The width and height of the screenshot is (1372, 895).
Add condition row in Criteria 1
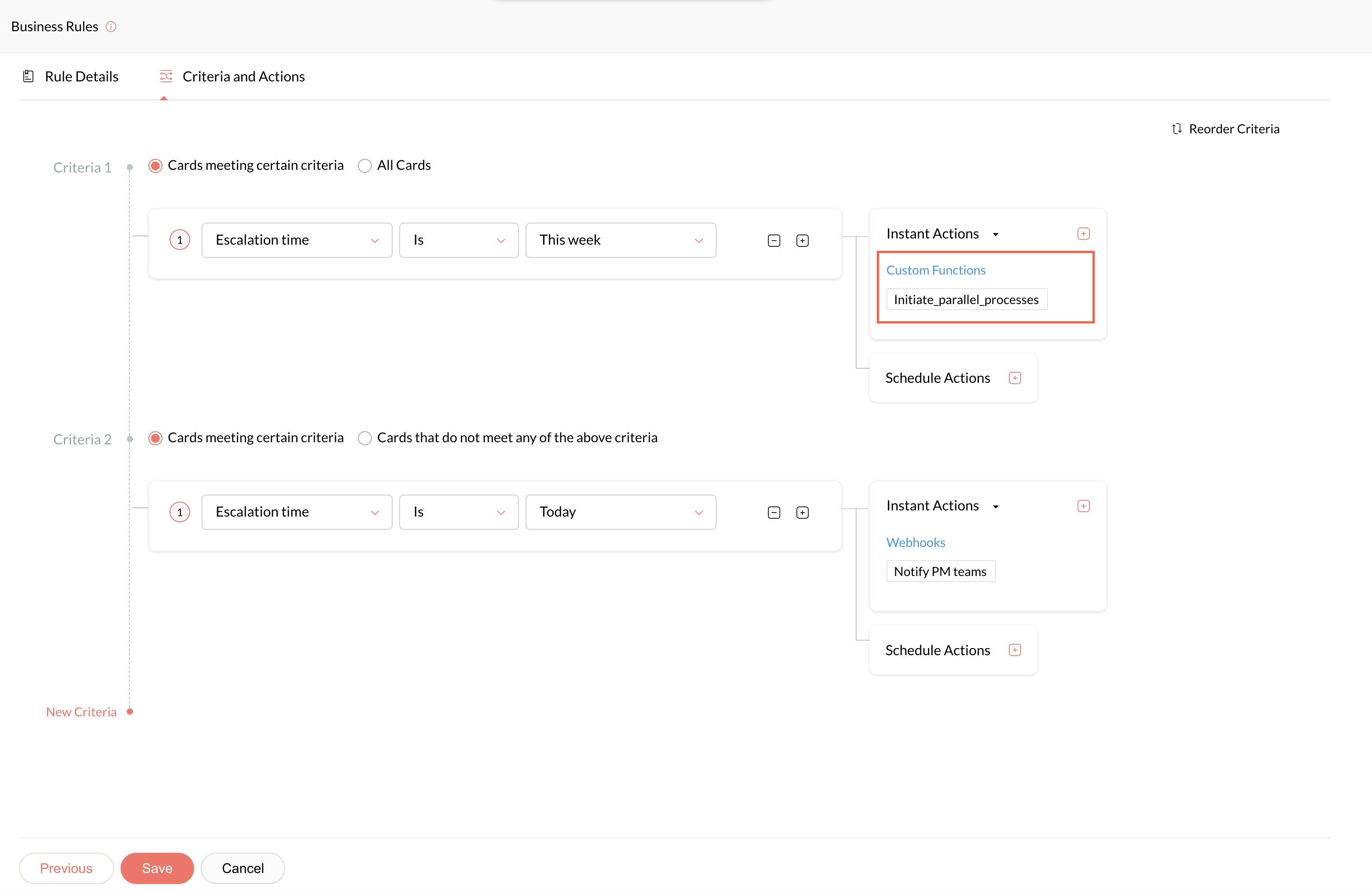click(802, 240)
